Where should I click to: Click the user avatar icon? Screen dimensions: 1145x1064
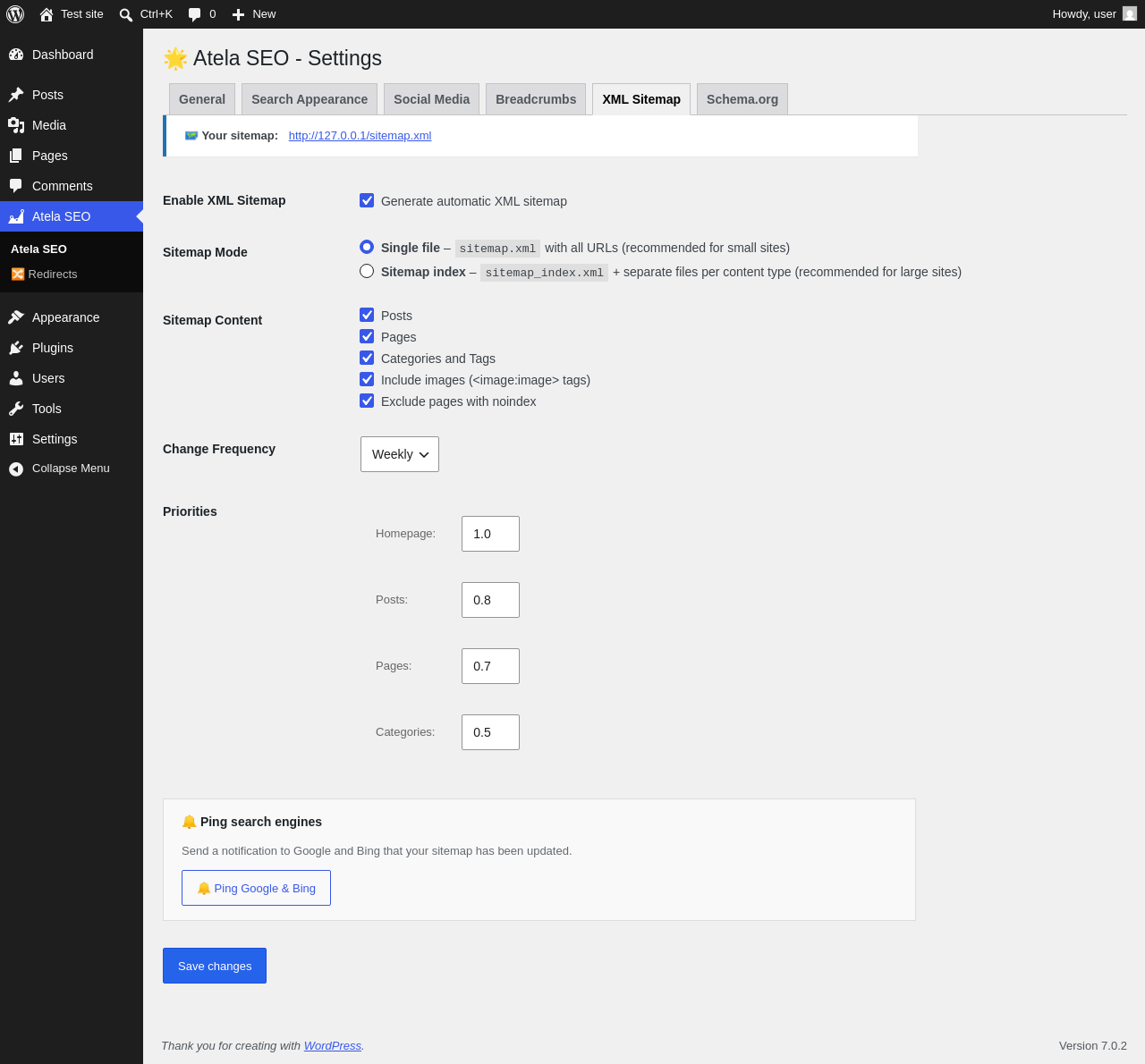point(1130,14)
